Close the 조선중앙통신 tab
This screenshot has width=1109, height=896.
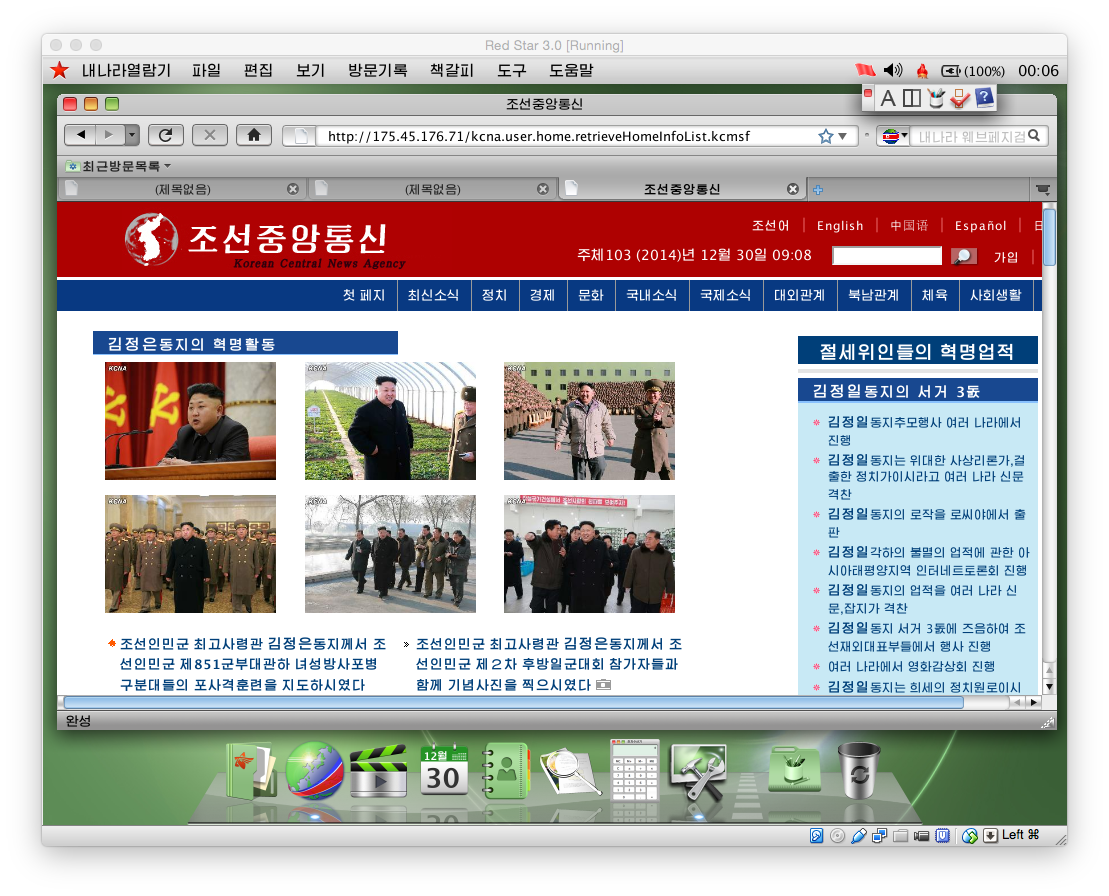point(793,189)
